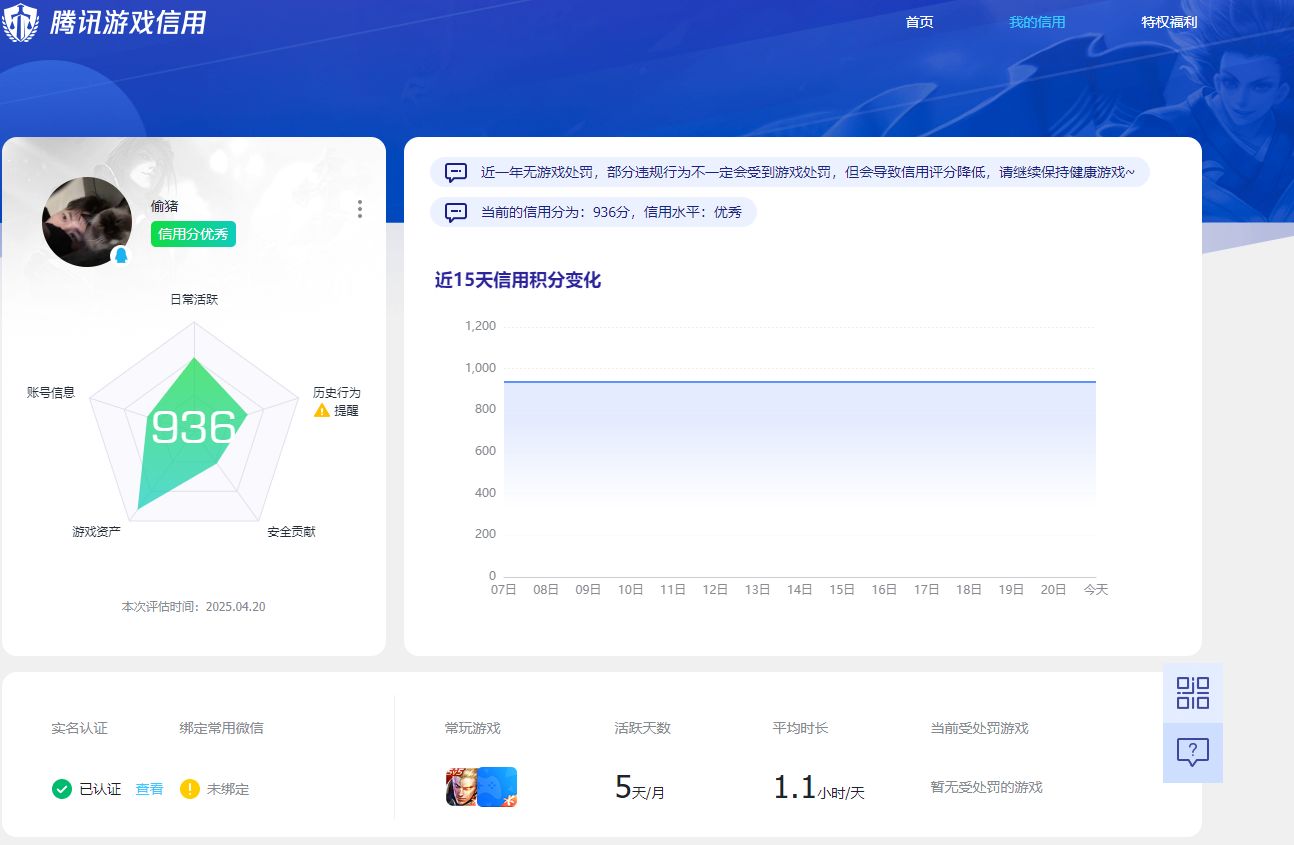Click the 5天/月 active days value

point(640,788)
